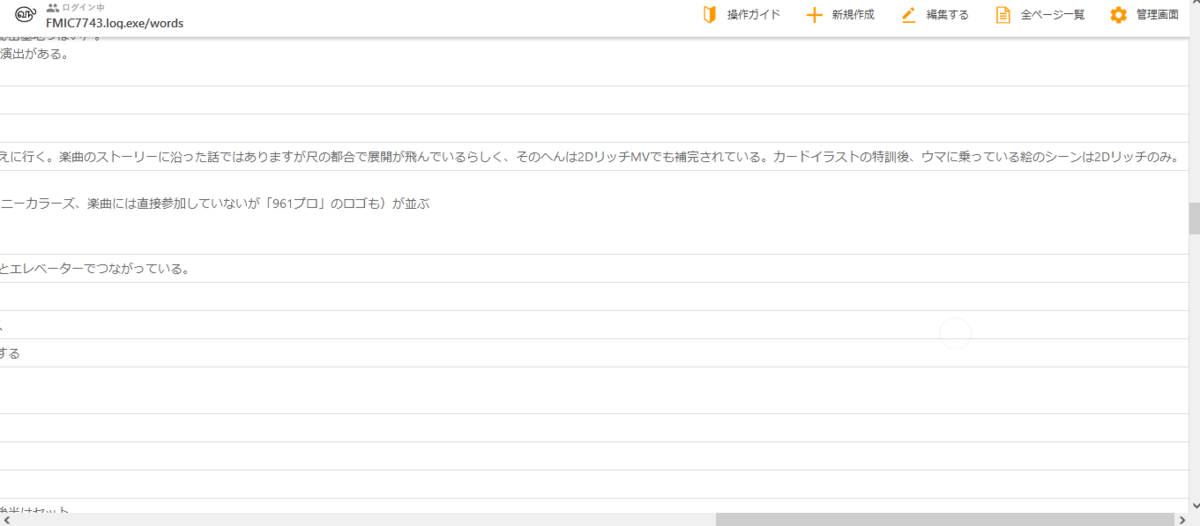Click row text とエレベーターでつながっている
The height and width of the screenshot is (526, 1200).
pos(95,269)
